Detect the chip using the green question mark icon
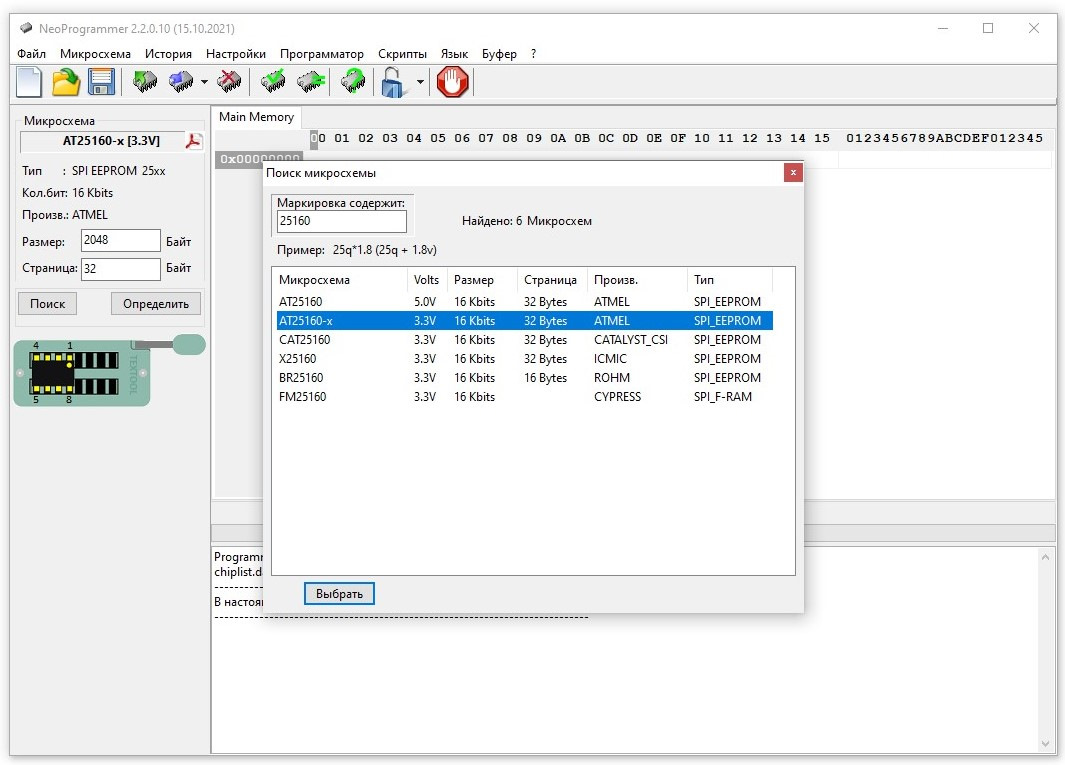 click(x=353, y=82)
